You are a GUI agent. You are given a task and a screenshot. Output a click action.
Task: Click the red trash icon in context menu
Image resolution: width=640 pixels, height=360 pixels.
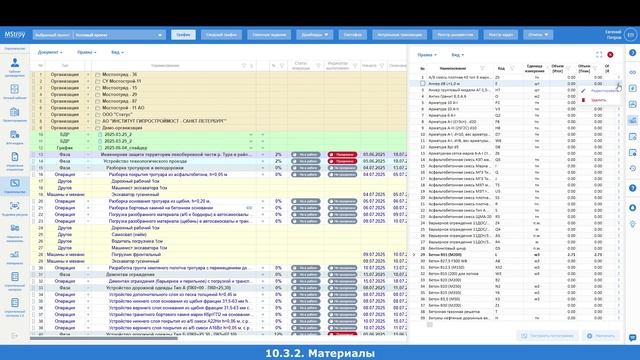[x=583, y=100]
